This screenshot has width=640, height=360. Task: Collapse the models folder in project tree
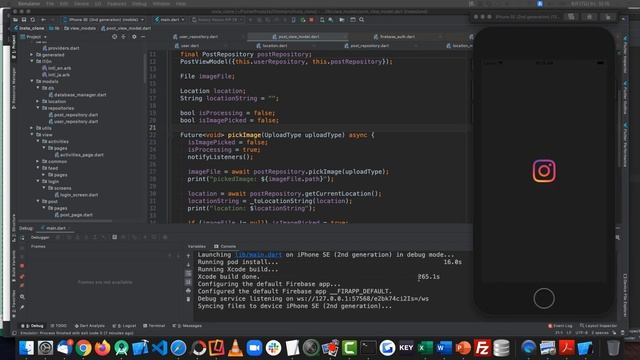(x=31, y=81)
